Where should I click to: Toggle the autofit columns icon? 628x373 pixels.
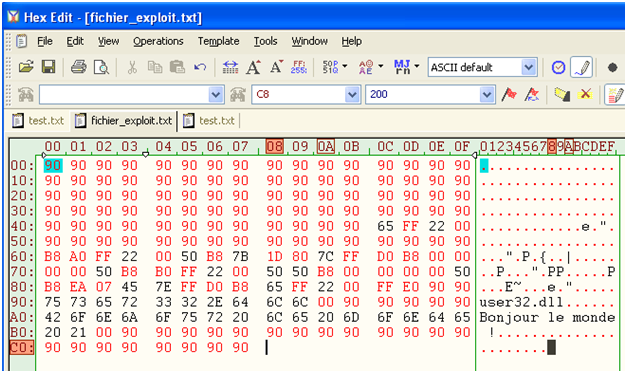(230, 67)
